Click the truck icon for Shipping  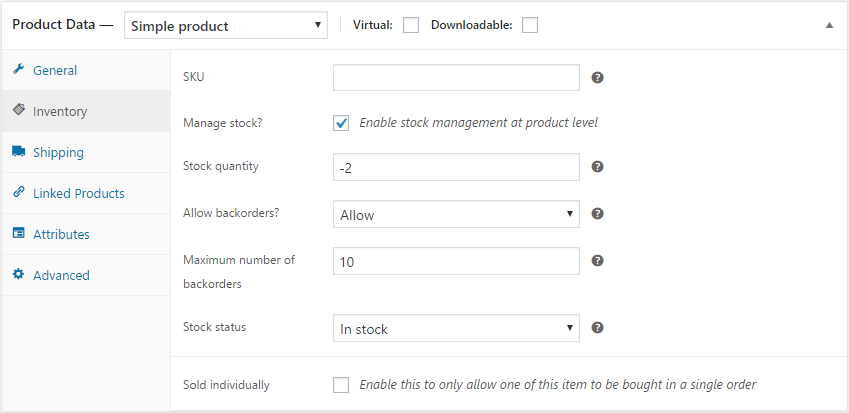(x=18, y=152)
